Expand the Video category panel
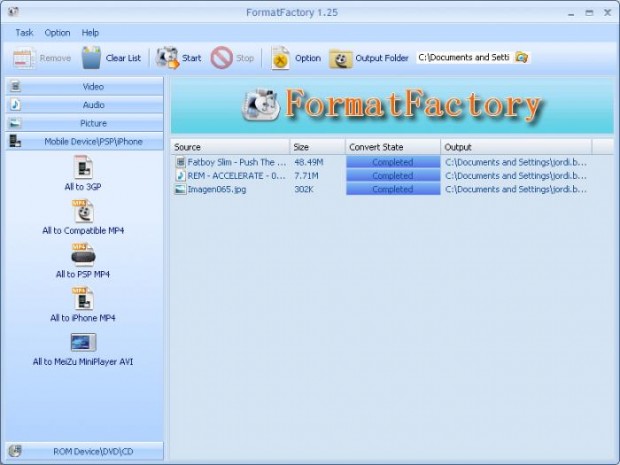The height and width of the screenshot is (465, 620). (83, 87)
